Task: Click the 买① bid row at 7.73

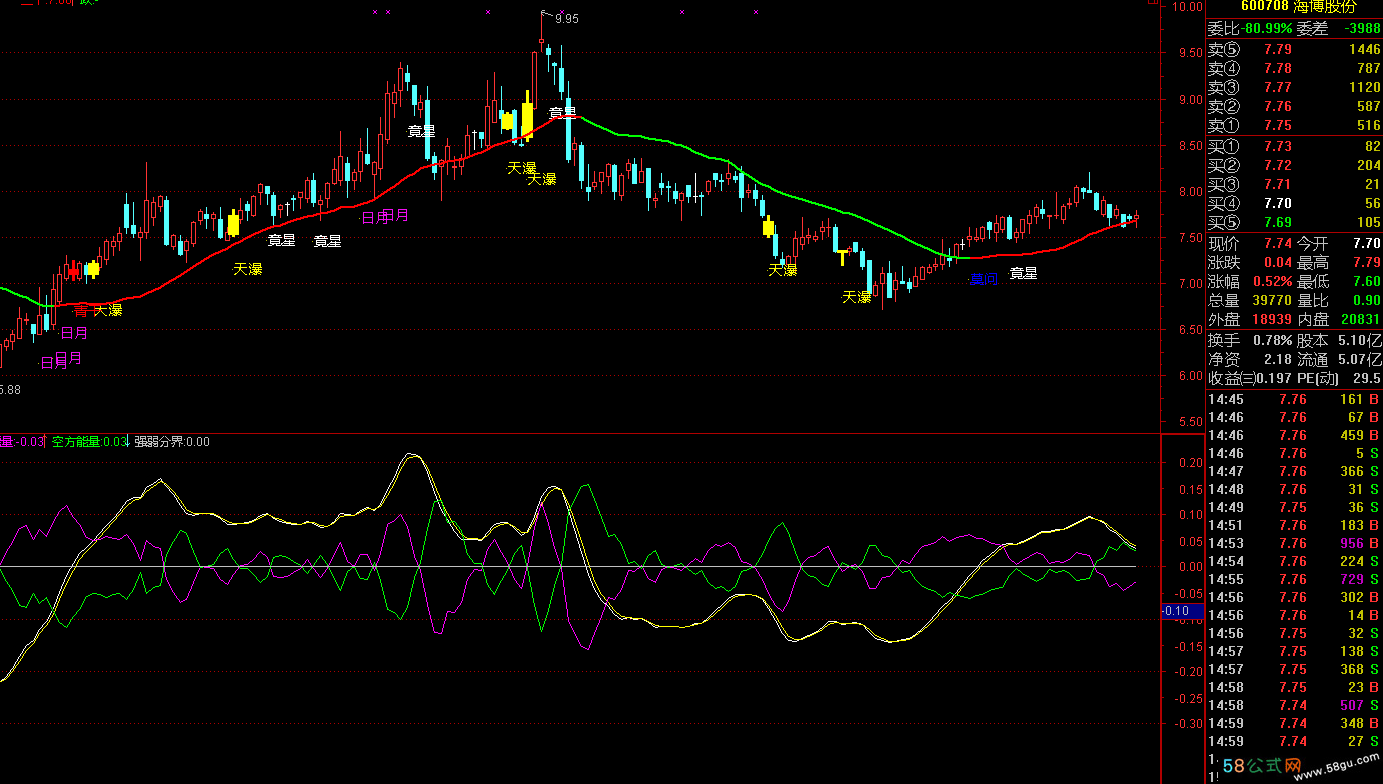Action: [1294, 146]
